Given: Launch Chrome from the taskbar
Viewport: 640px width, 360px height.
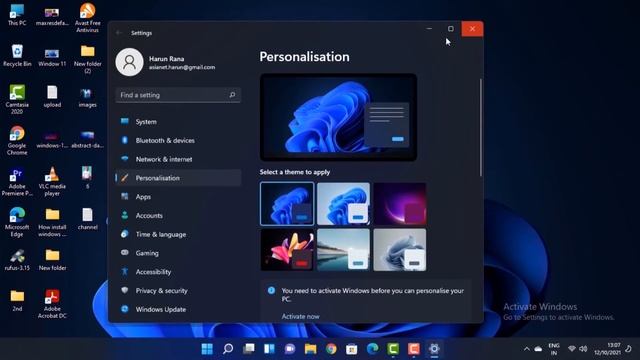Looking at the screenshot, I should tap(331, 349).
